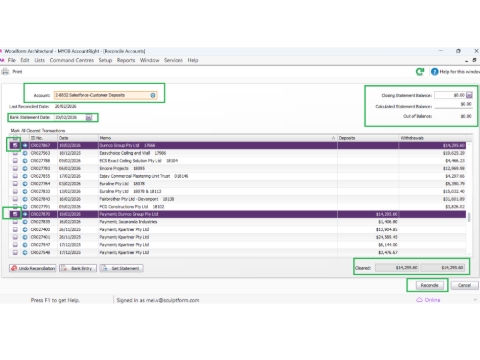Select Payment; Jacaranda Industries memo cell
This screenshot has width=480, height=360.
pyautogui.click(x=218, y=222)
